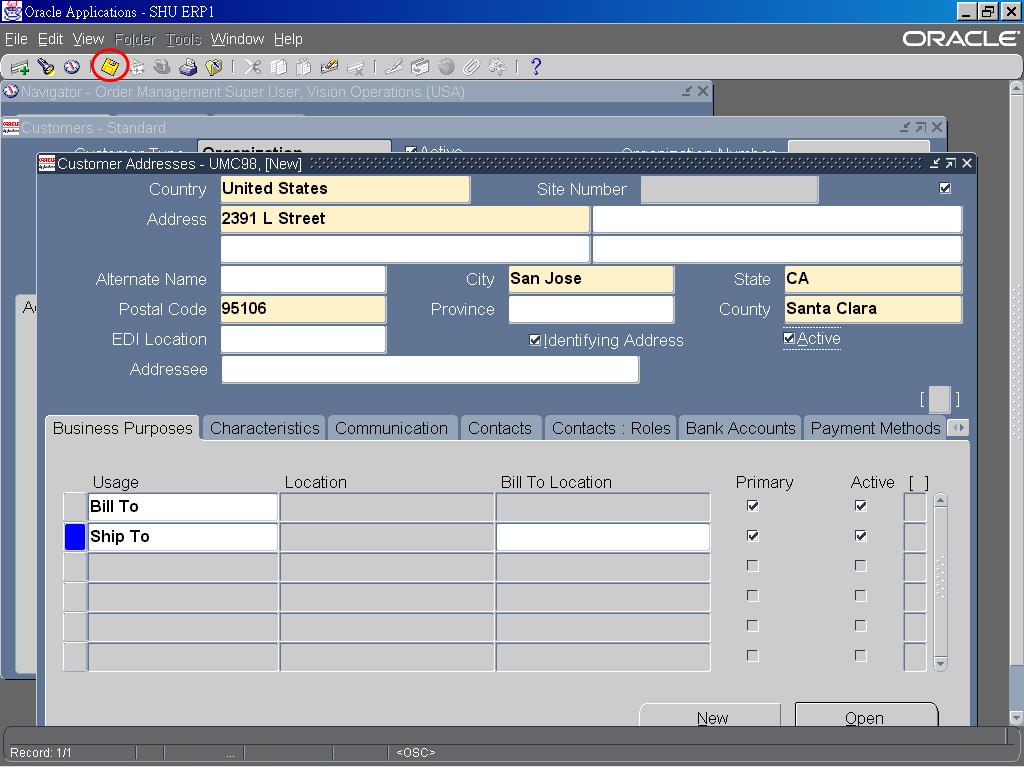Click the Switch Responsibilities hat icon

point(162,67)
